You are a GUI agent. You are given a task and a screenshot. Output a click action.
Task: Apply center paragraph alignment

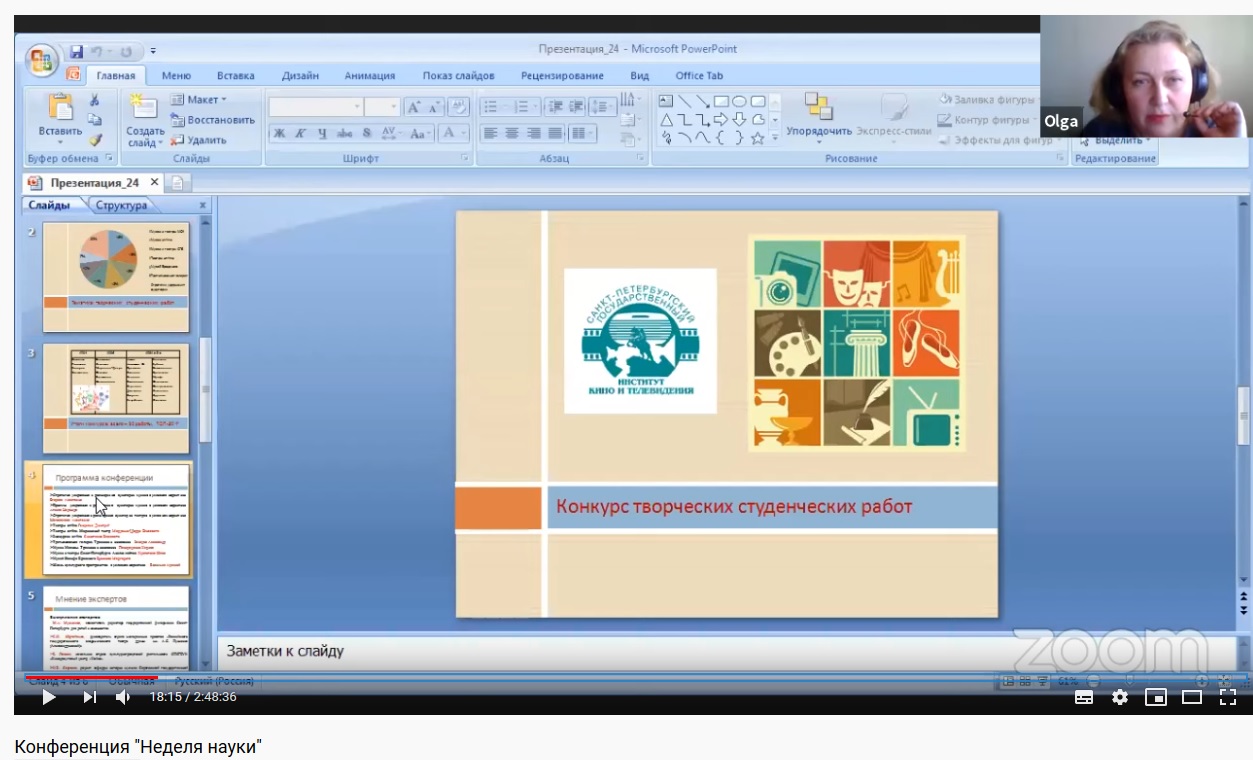(512, 133)
